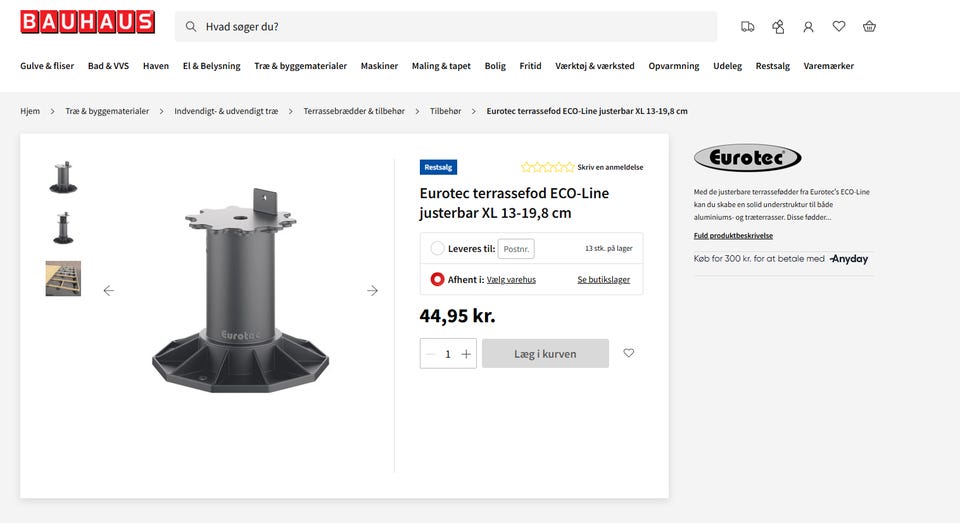Open Varemærker menu

point(828,66)
